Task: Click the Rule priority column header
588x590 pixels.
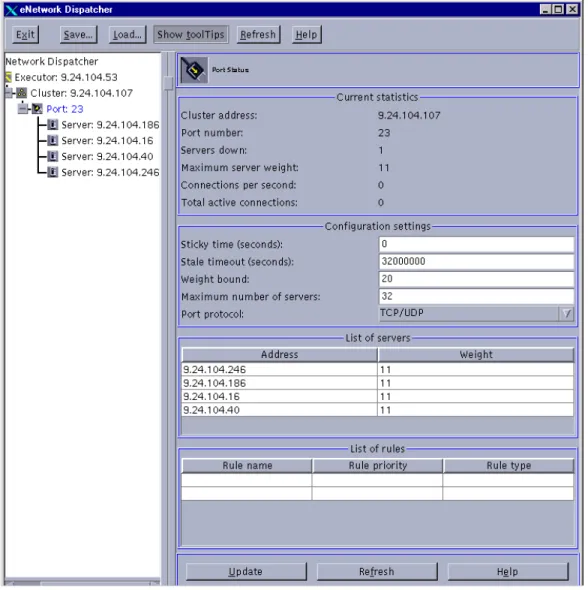Action: click(x=377, y=465)
